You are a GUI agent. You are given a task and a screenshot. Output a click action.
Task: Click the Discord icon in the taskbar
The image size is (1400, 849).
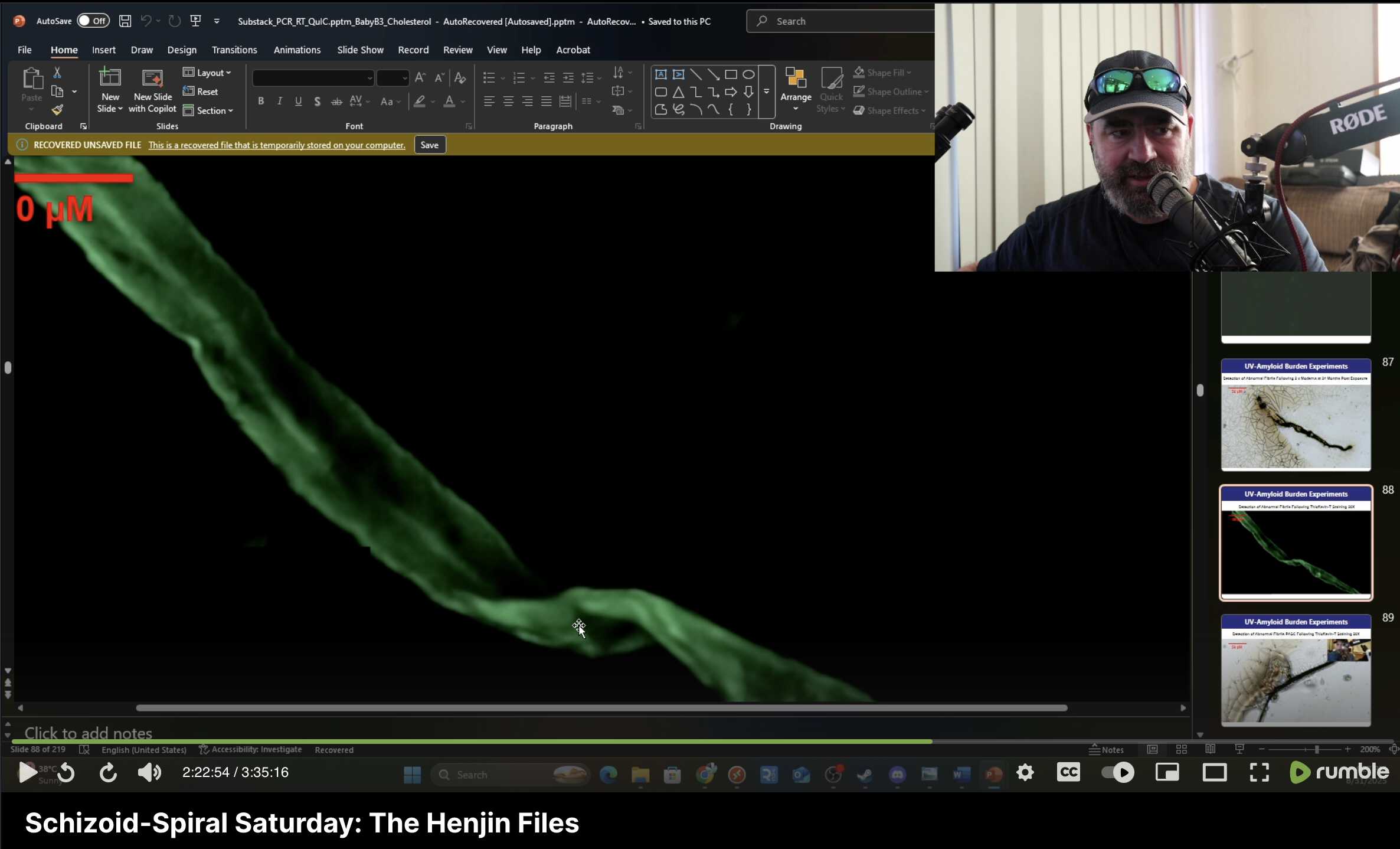898,775
